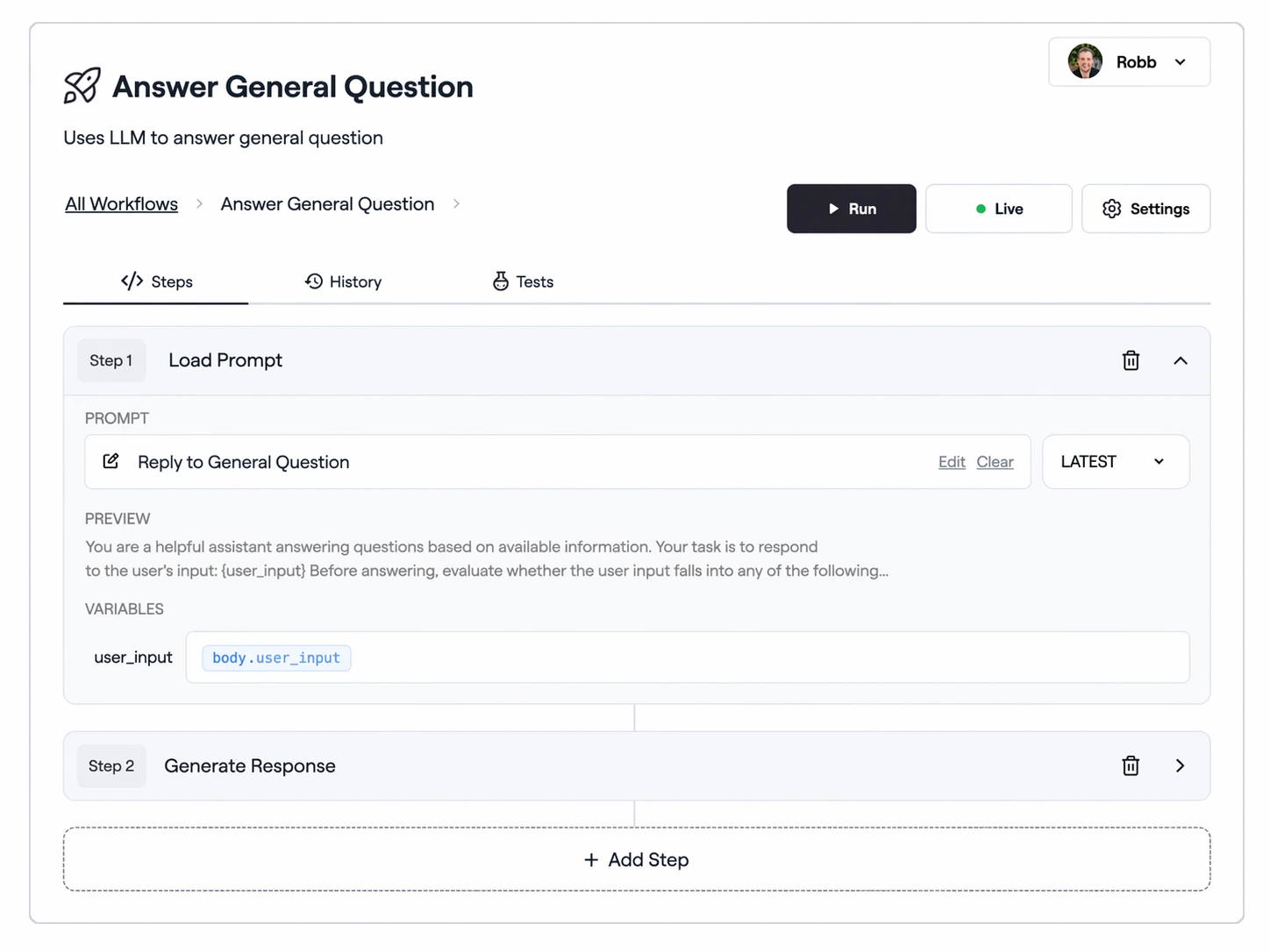The image size is (1270, 952).
Task: Clear the selected prompt via the Clear link
Action: pos(995,462)
